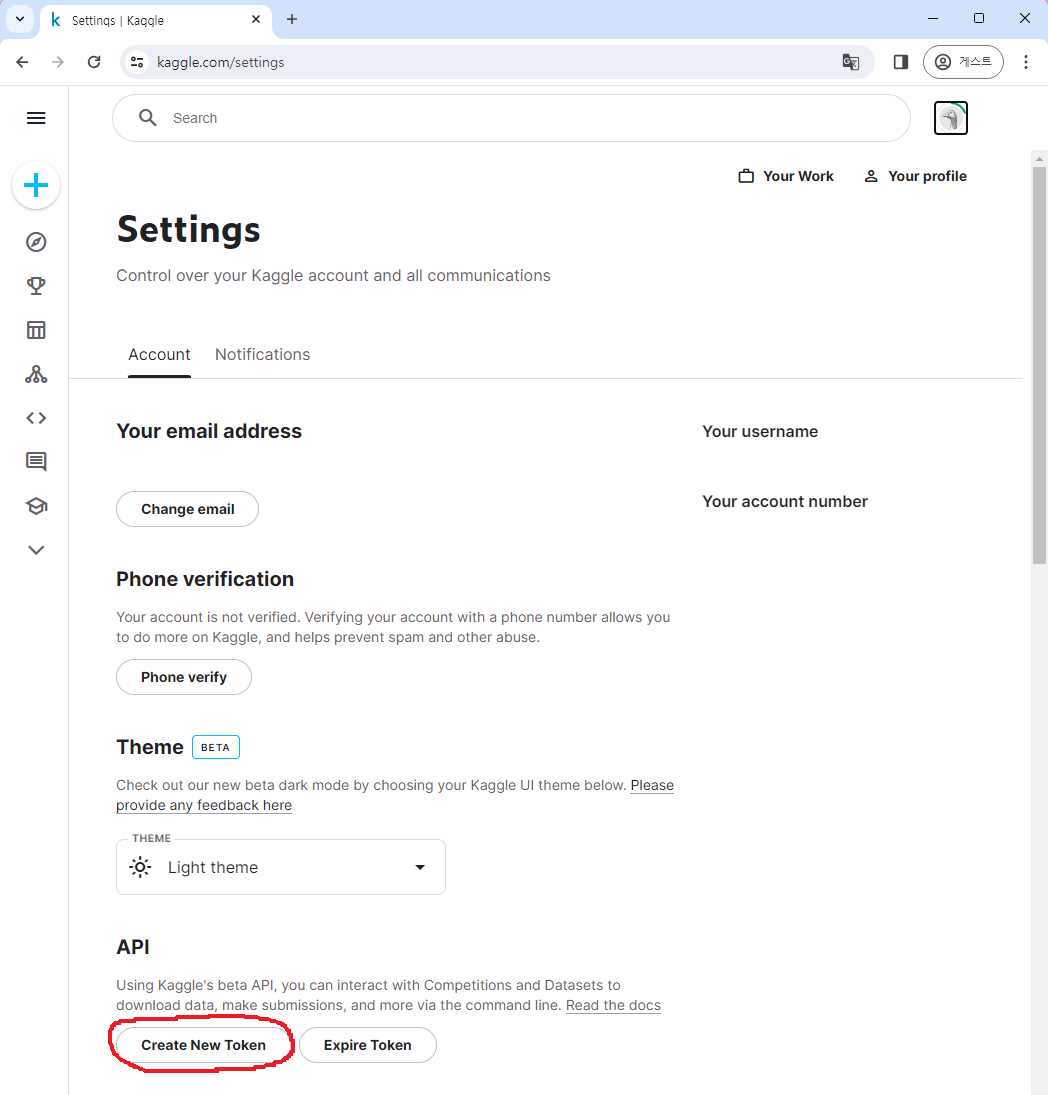Open Competitions trophy icon
The height and width of the screenshot is (1095, 1048).
tap(36, 286)
